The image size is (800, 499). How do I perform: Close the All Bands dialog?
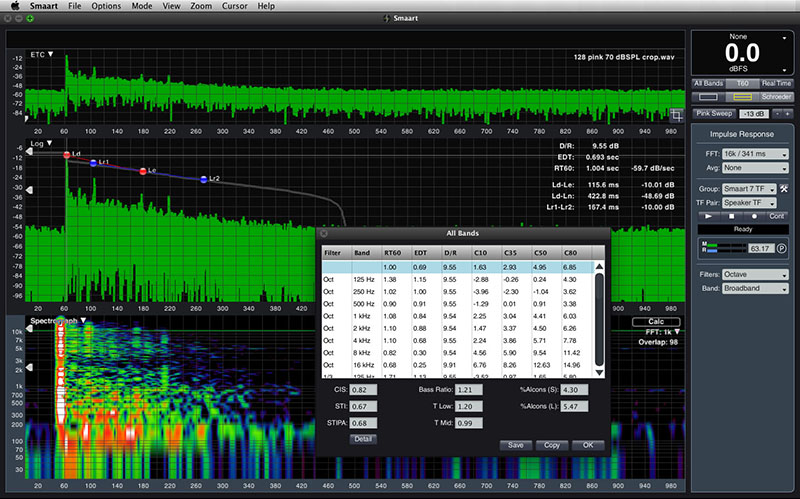point(323,233)
